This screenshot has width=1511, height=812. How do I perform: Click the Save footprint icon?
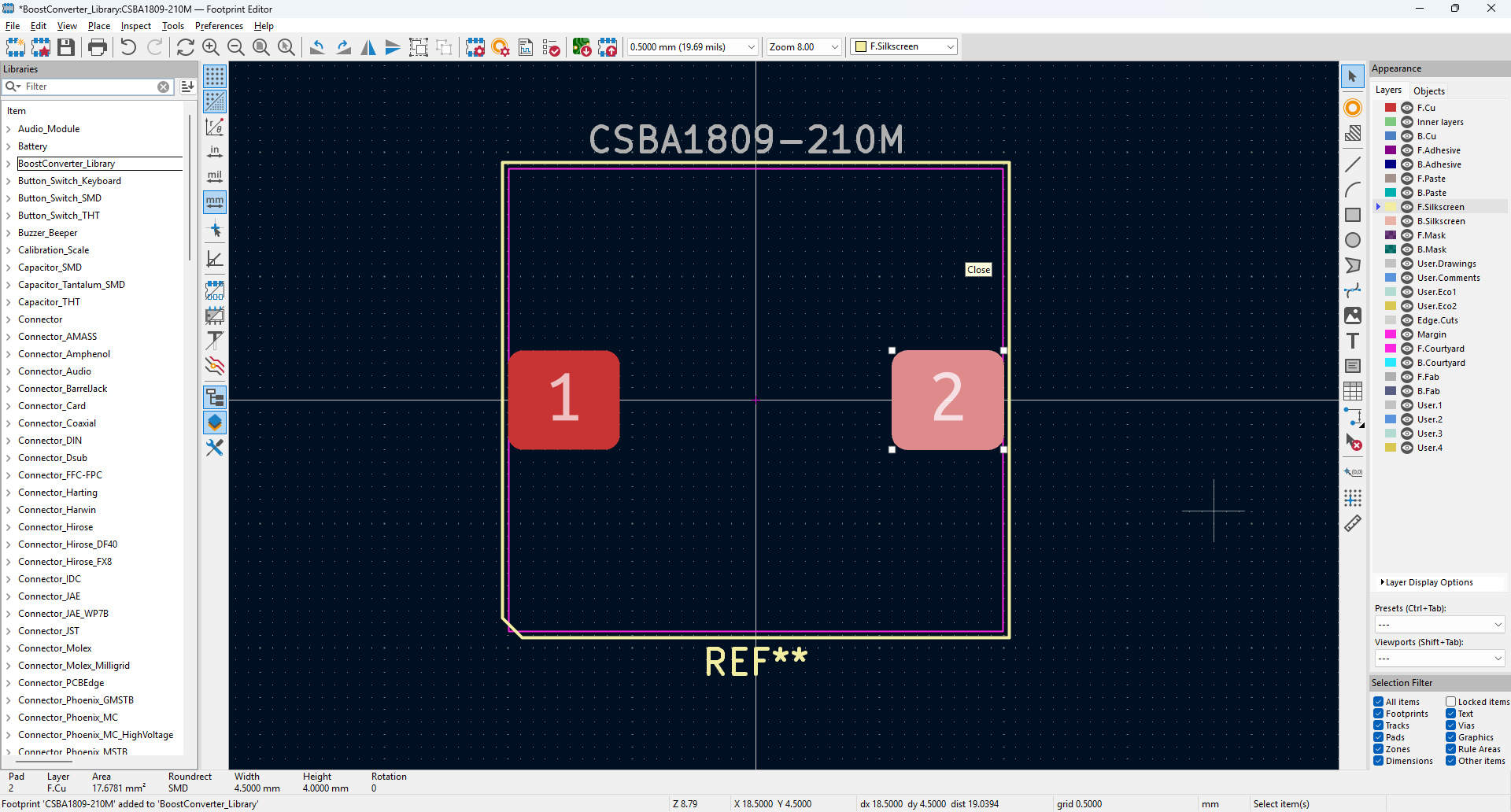point(66,47)
